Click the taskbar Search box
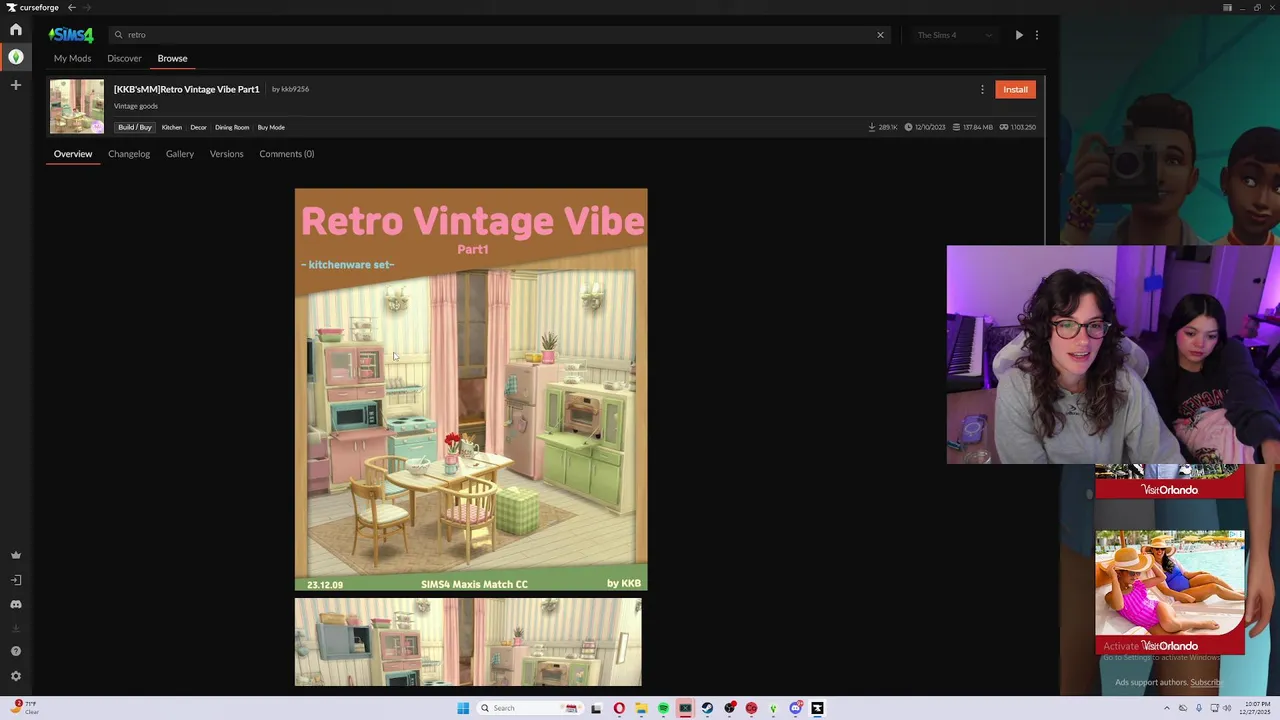The height and width of the screenshot is (720, 1280). [530, 708]
